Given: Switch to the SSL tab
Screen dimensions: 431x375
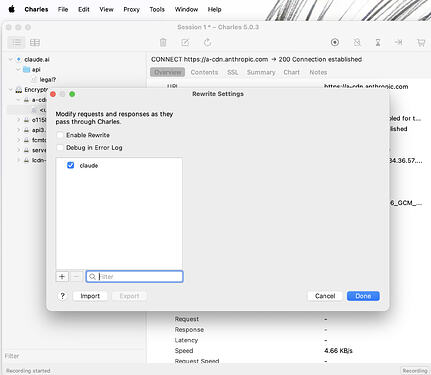Looking at the screenshot, I should click(x=233, y=72).
